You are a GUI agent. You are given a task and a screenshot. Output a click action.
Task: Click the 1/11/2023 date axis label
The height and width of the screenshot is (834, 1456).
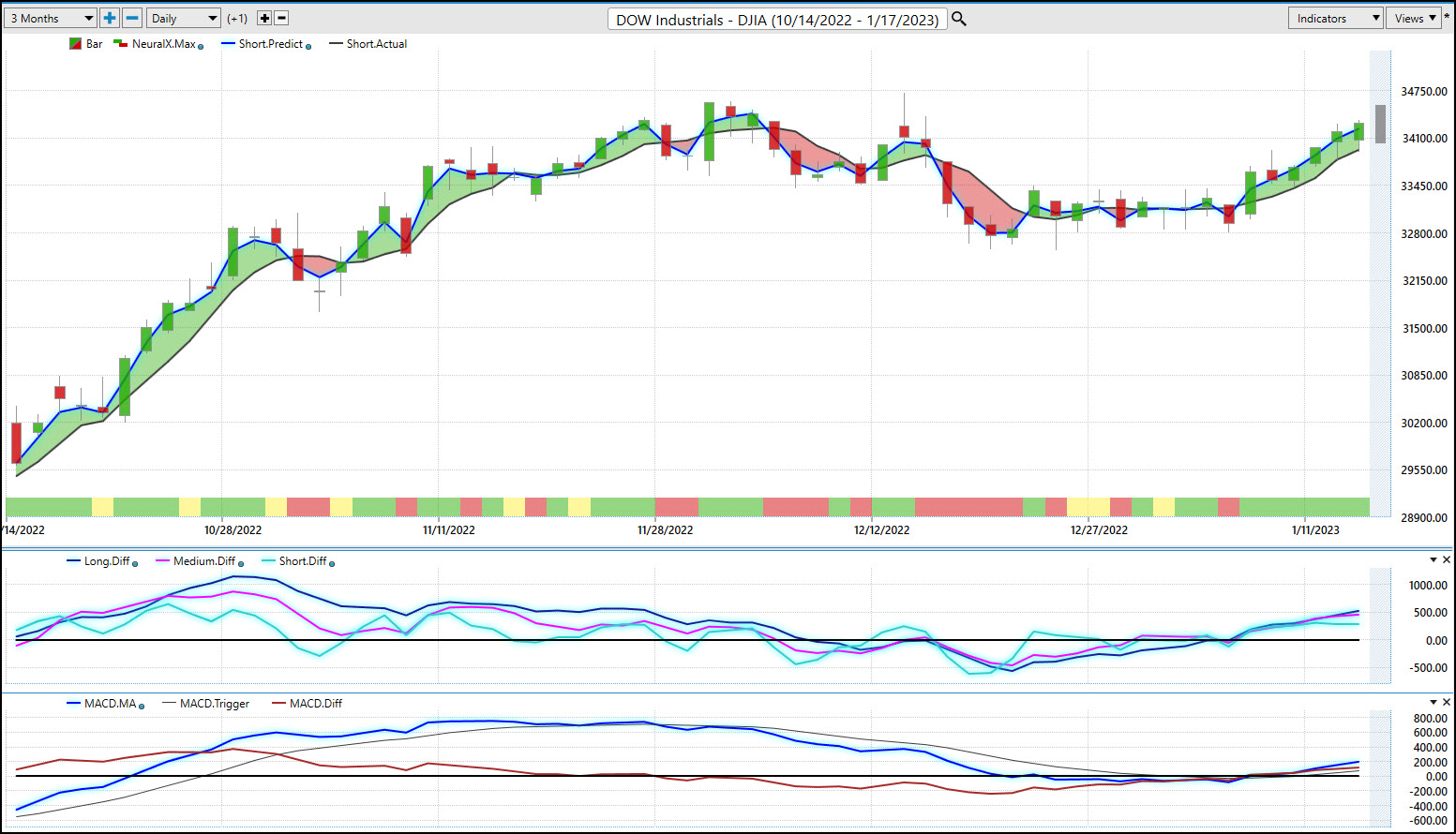pos(1315,530)
